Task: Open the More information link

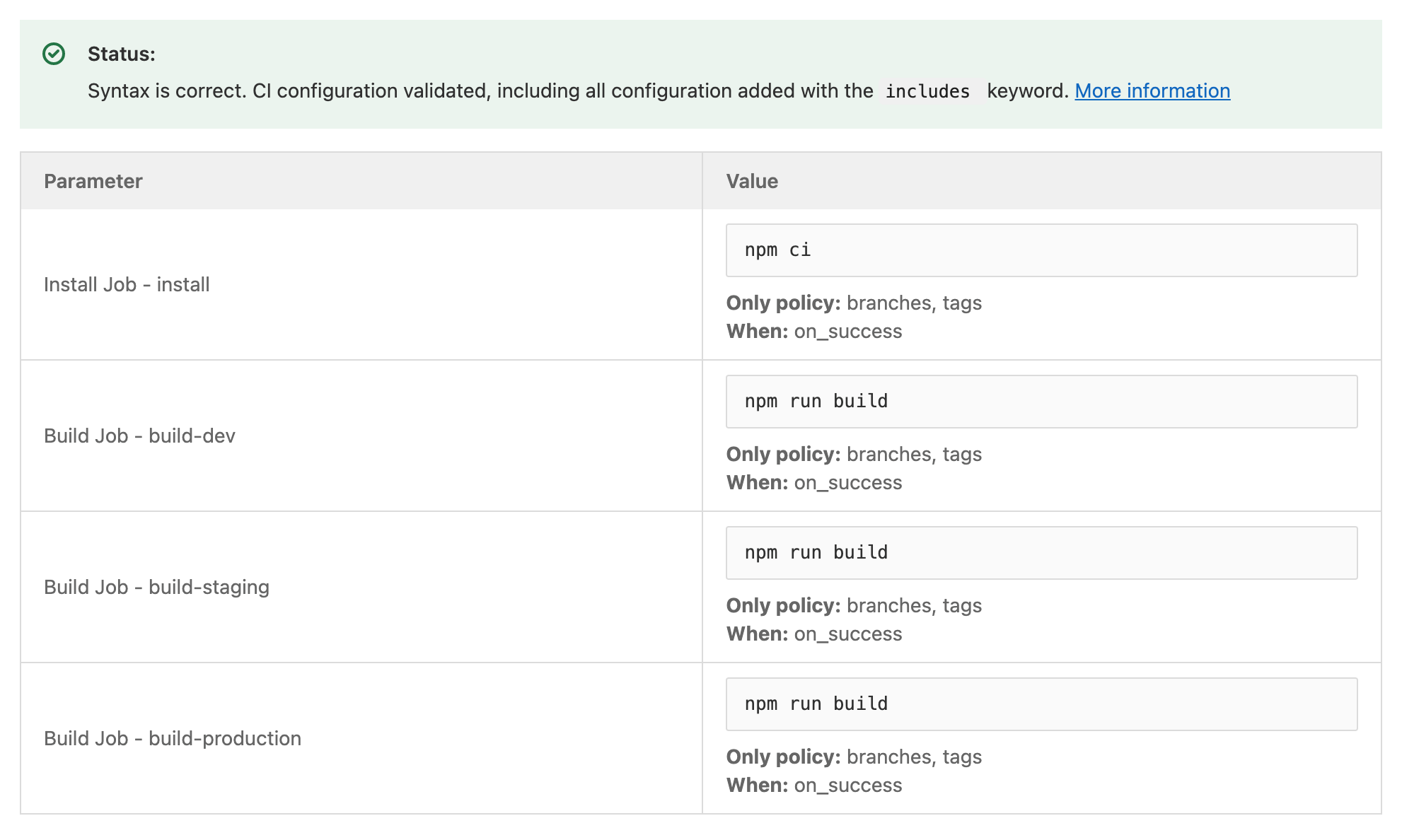Action: pyautogui.click(x=1152, y=91)
